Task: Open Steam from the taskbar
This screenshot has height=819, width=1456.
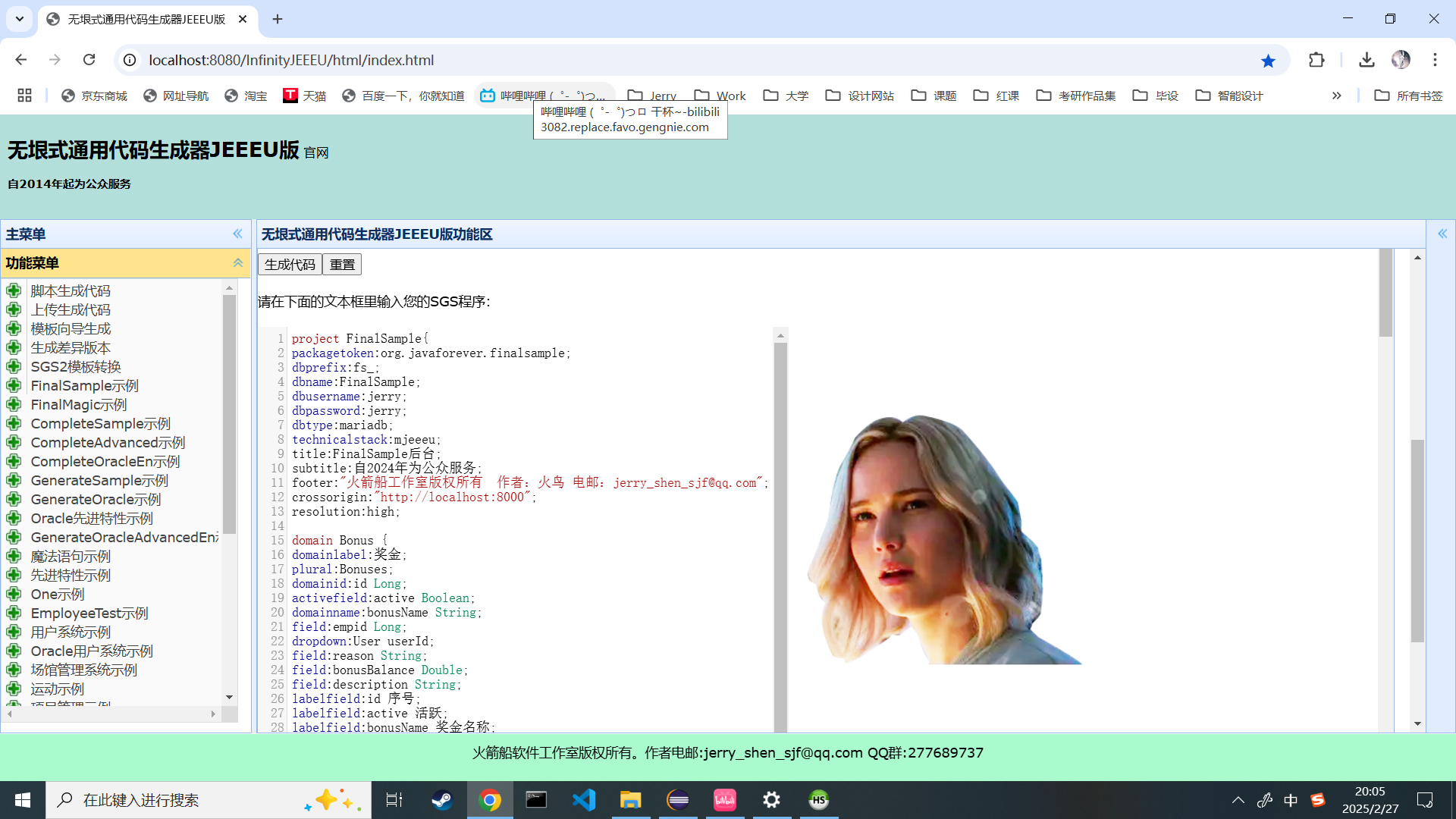Action: point(442,800)
